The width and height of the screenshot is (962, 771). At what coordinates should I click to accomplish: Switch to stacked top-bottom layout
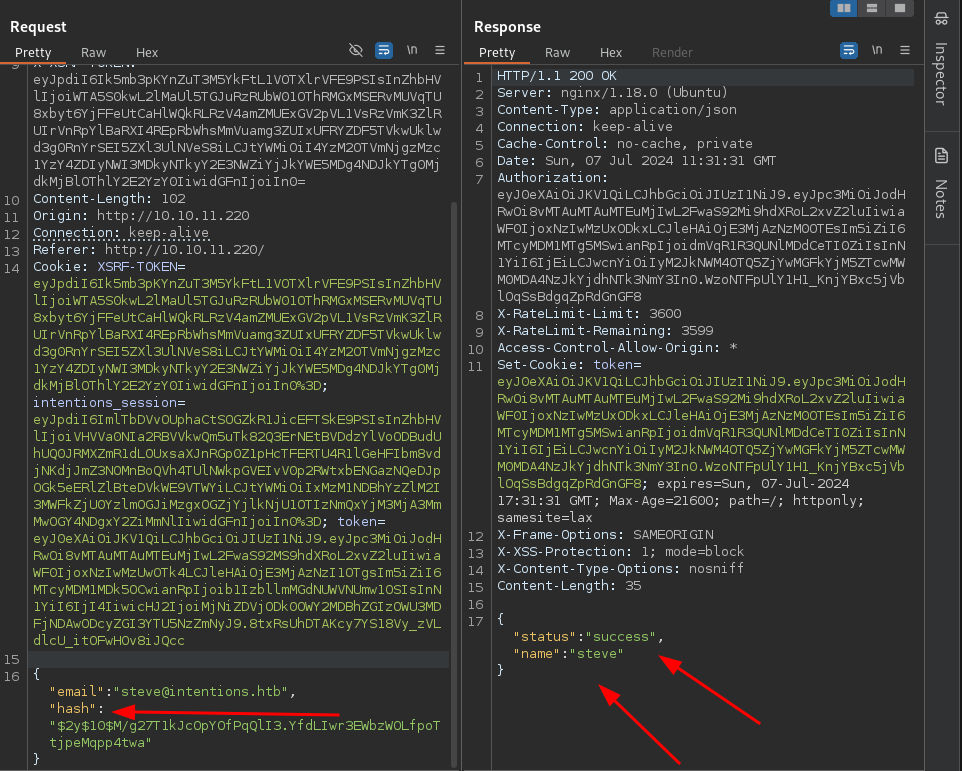tap(872, 8)
